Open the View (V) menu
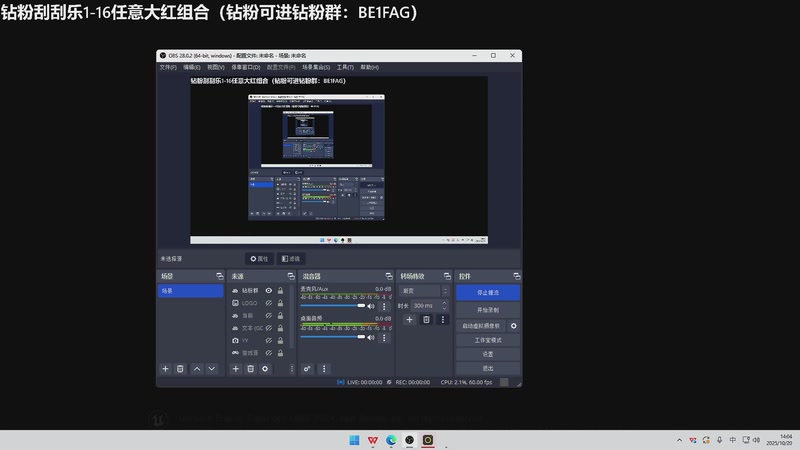This screenshot has height=450, width=800. point(216,67)
